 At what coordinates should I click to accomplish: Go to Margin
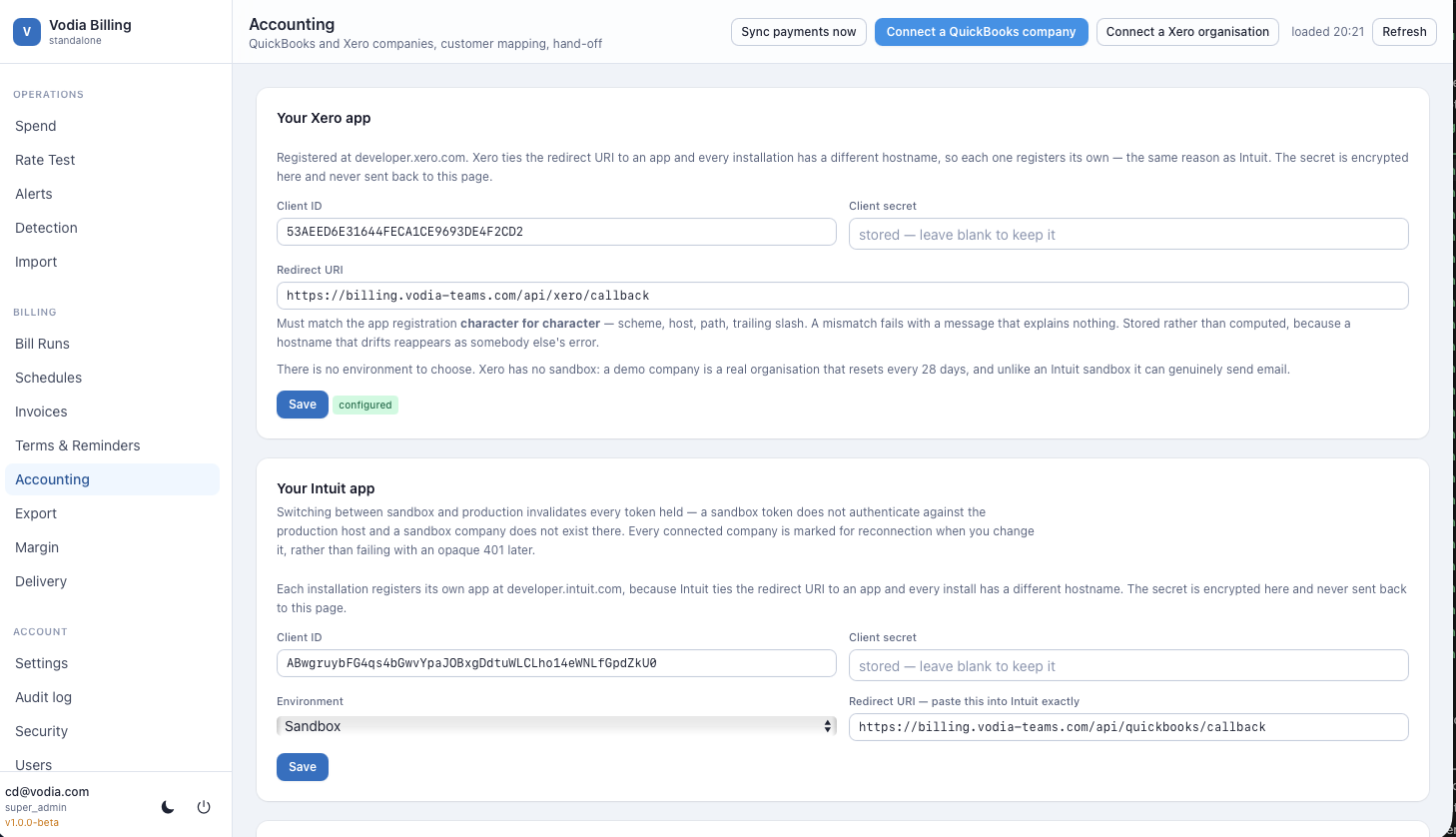112,547
